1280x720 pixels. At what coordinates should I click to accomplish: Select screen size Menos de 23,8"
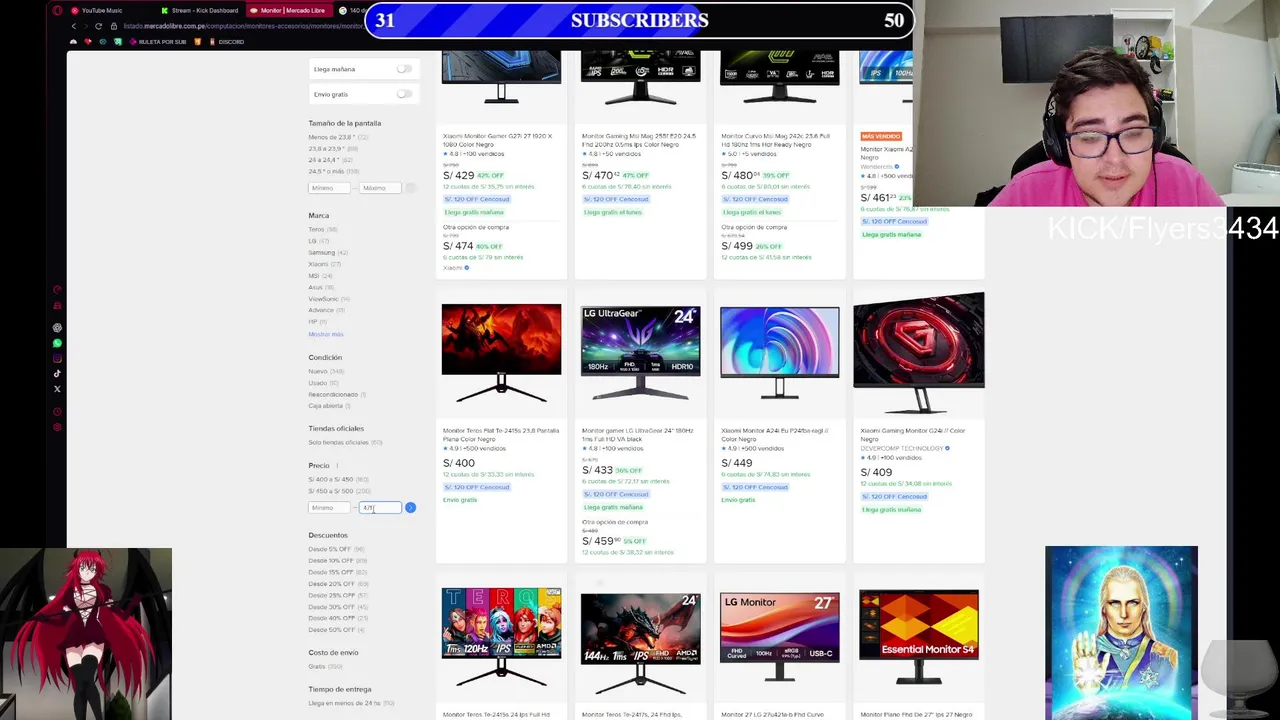[x=332, y=137]
